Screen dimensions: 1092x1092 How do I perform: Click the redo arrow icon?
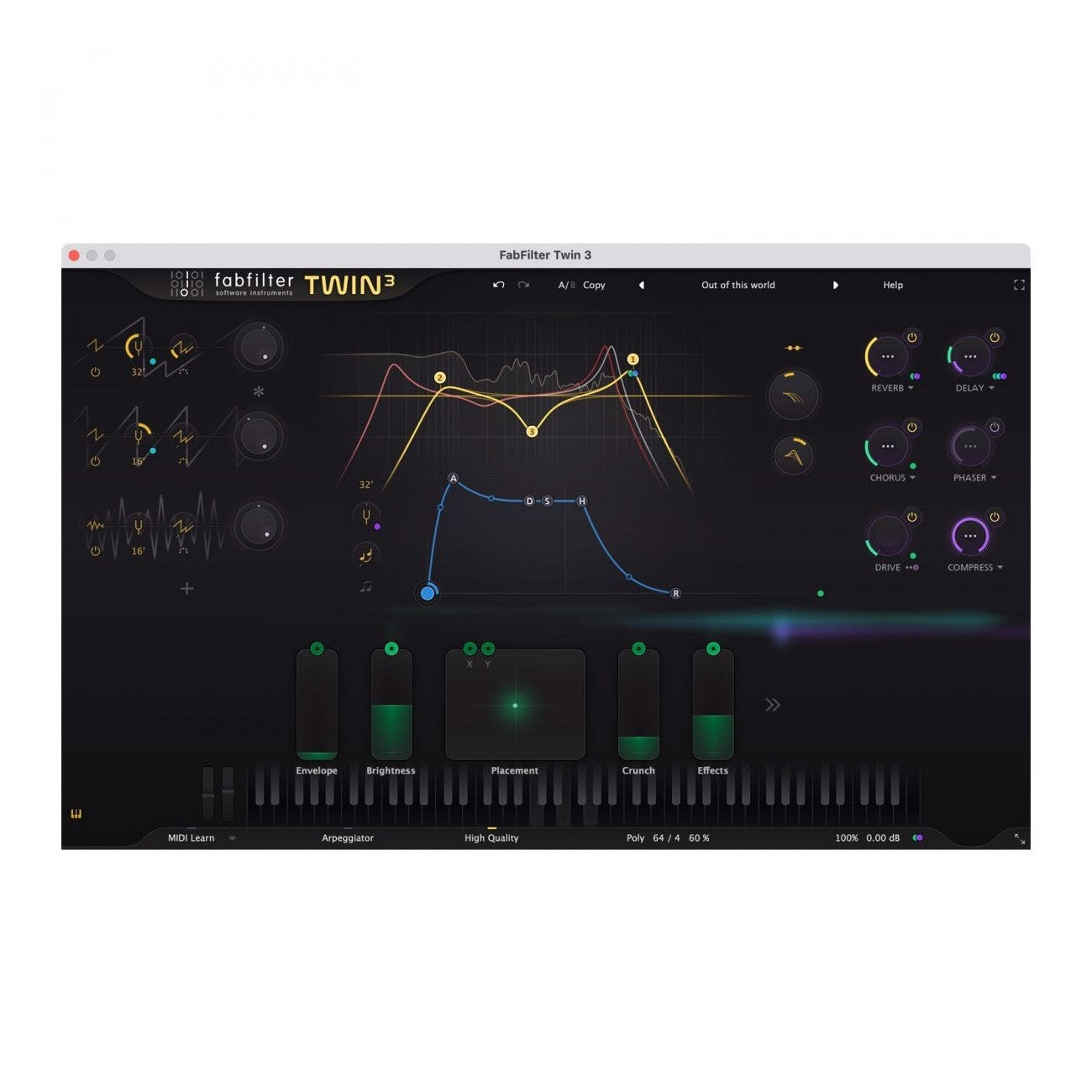click(x=523, y=285)
